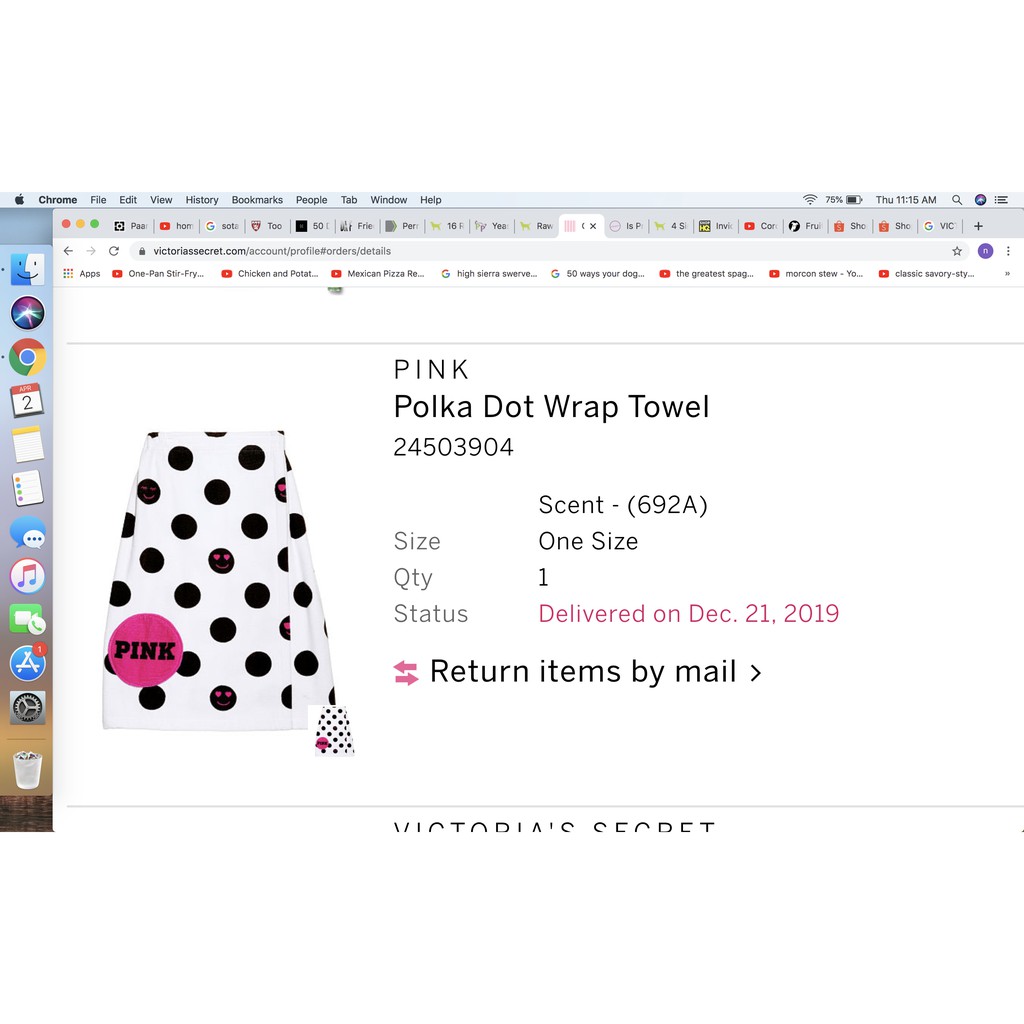Open Chrome's three-dot menu
This screenshot has height=1024, width=1024.
click(x=1008, y=251)
